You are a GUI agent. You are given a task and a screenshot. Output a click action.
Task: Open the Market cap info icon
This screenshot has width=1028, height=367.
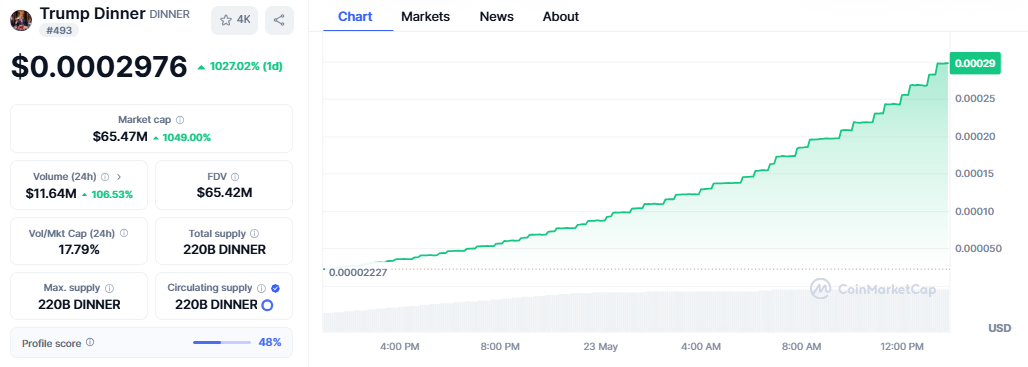coord(180,120)
